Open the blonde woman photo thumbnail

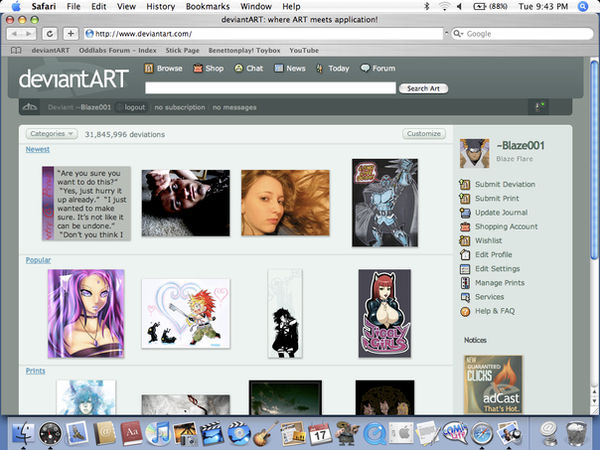pos(285,203)
